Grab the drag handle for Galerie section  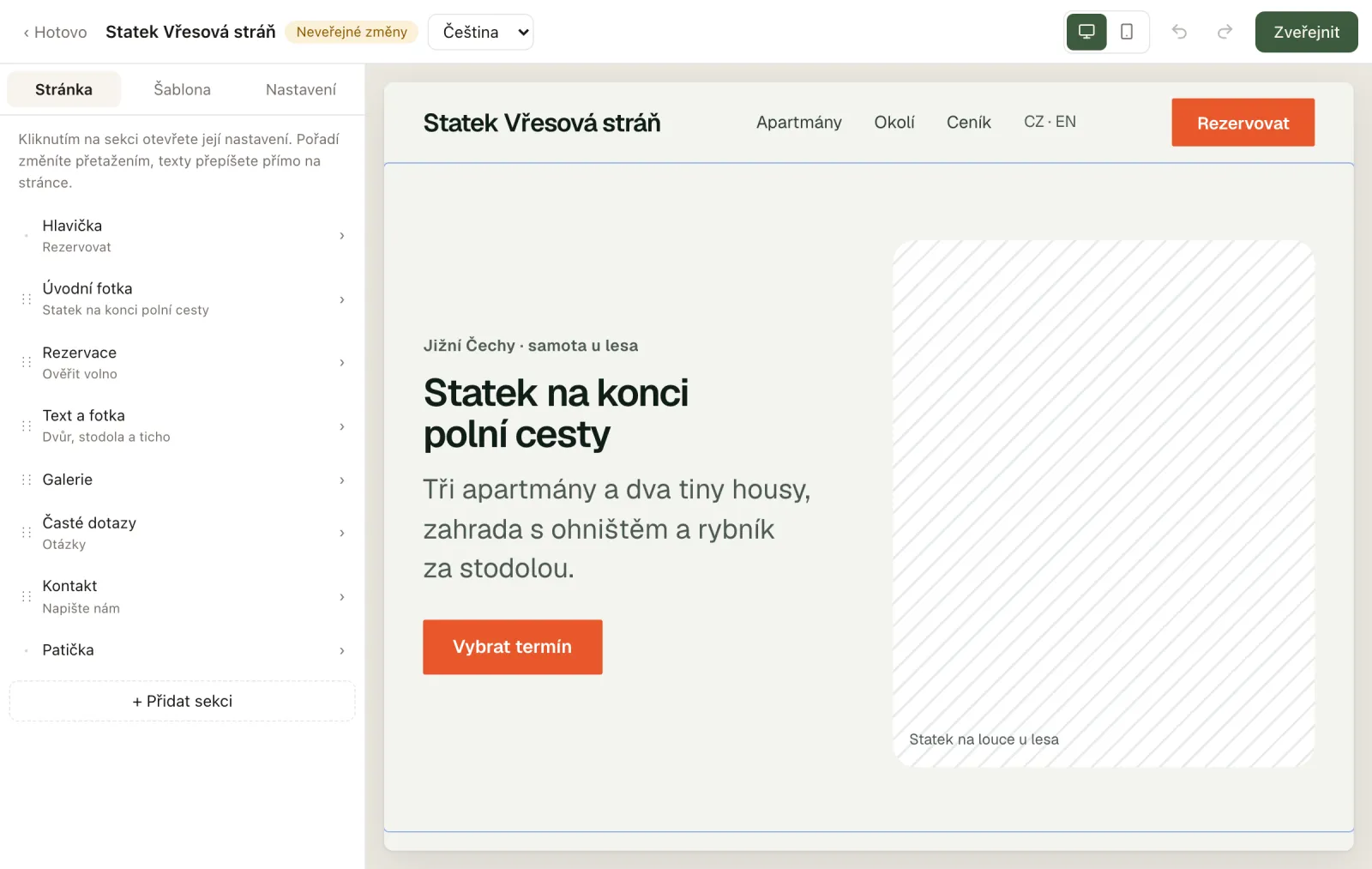coord(27,480)
